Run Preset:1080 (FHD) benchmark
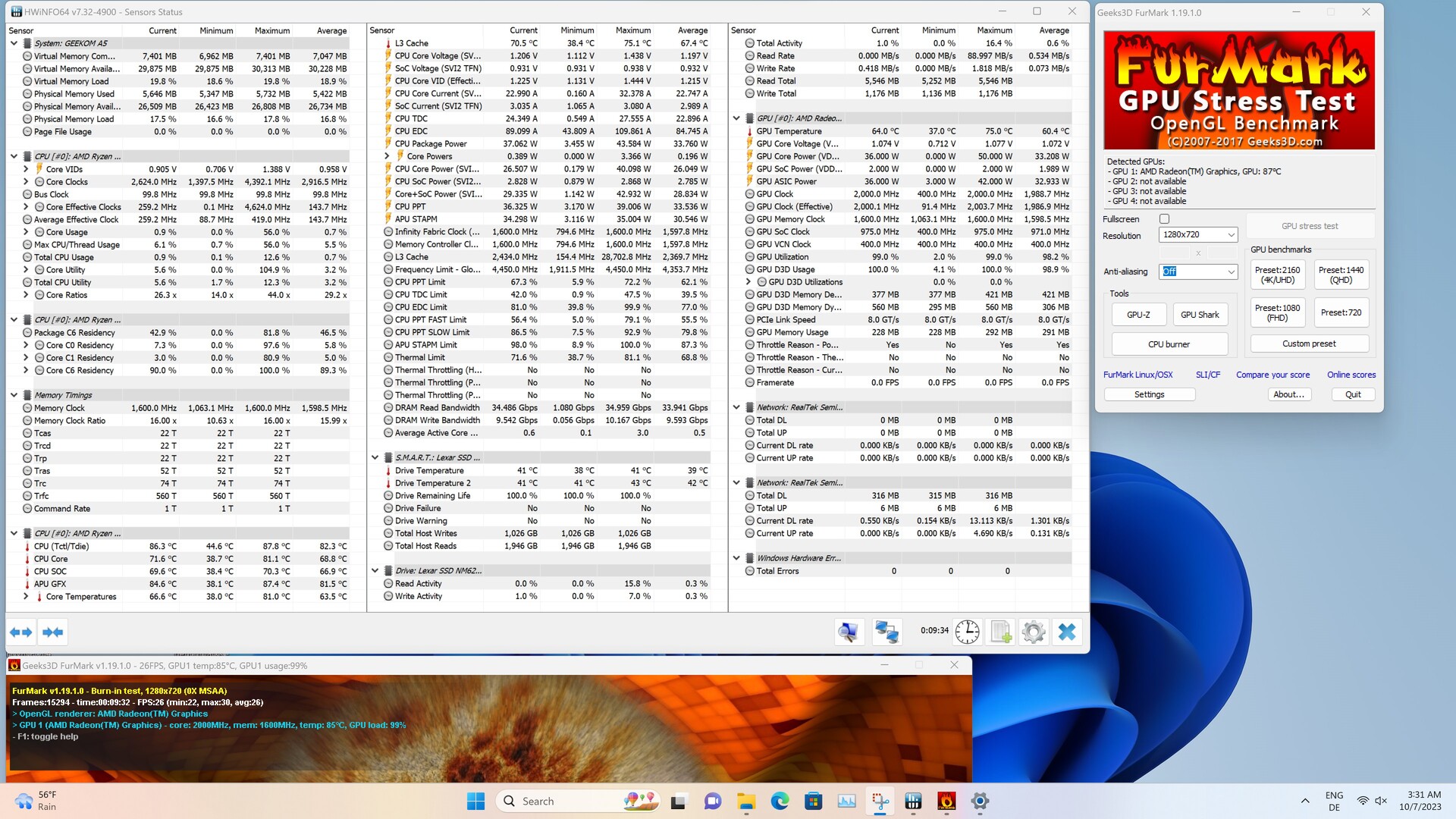Viewport: 1456px width, 819px height. point(1277,312)
